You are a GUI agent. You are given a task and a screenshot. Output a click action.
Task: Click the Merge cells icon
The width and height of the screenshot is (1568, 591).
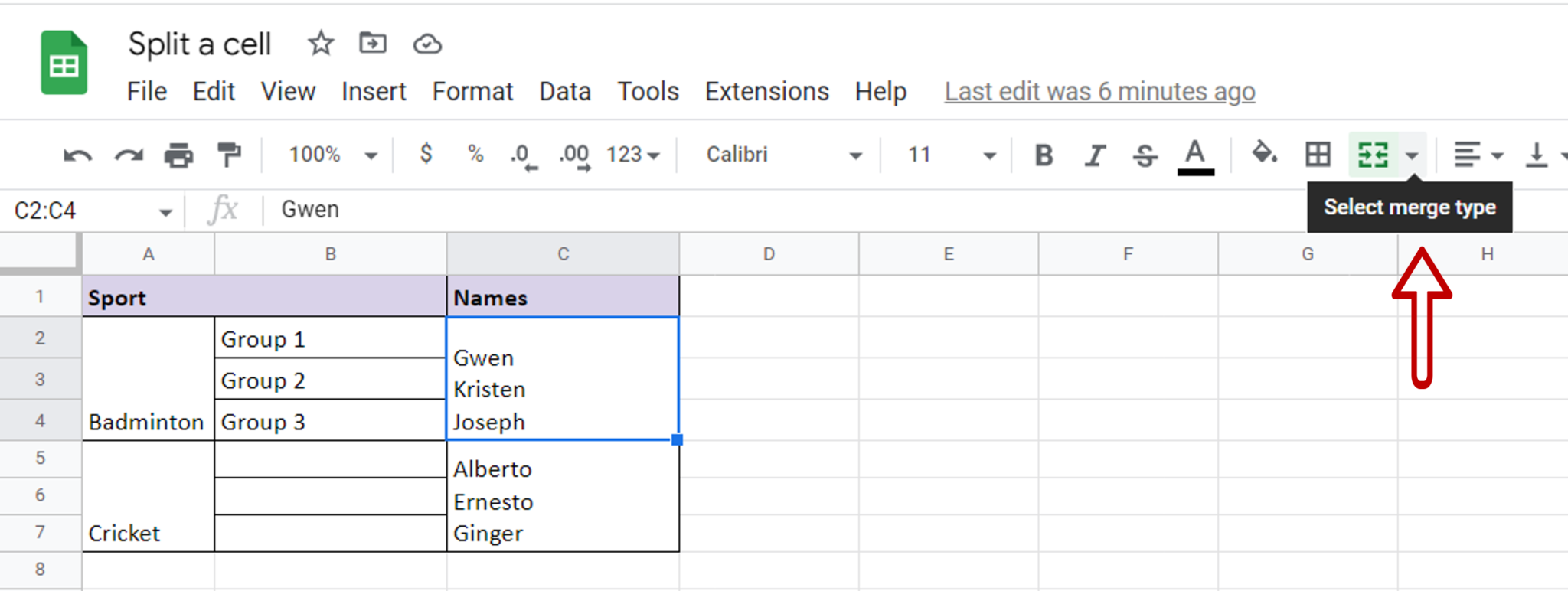coord(1374,155)
